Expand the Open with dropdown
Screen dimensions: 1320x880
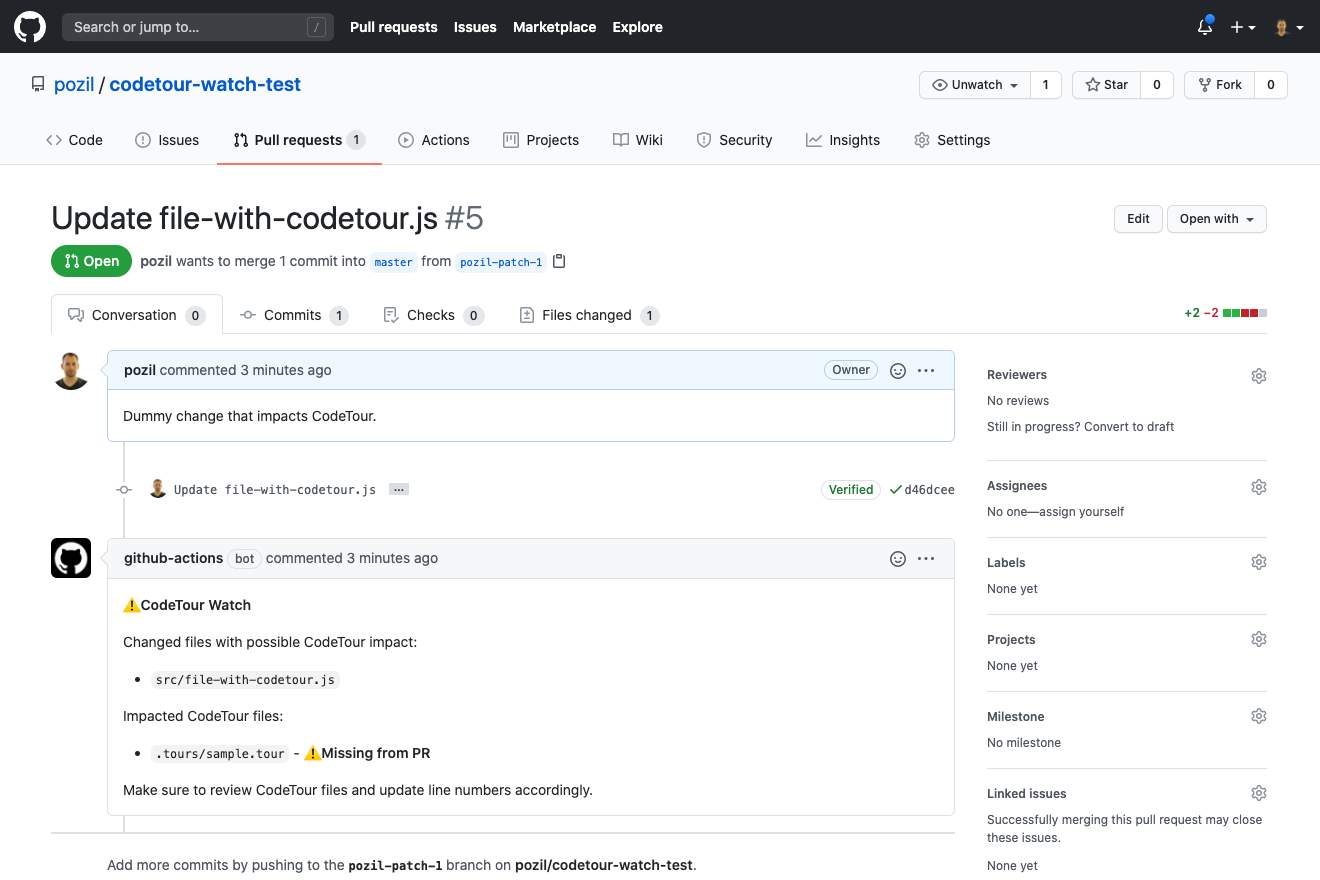[1217, 219]
